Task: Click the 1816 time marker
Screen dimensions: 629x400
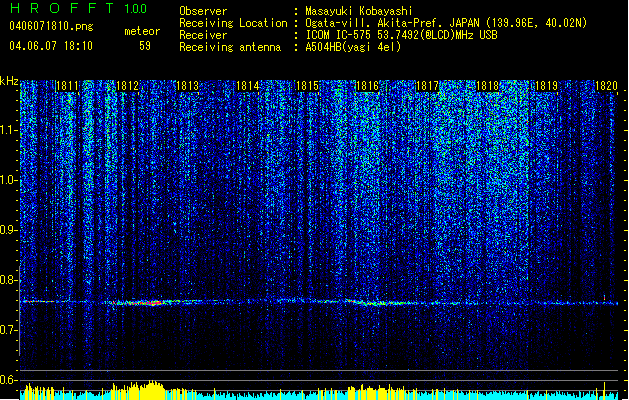Action: 367,86
